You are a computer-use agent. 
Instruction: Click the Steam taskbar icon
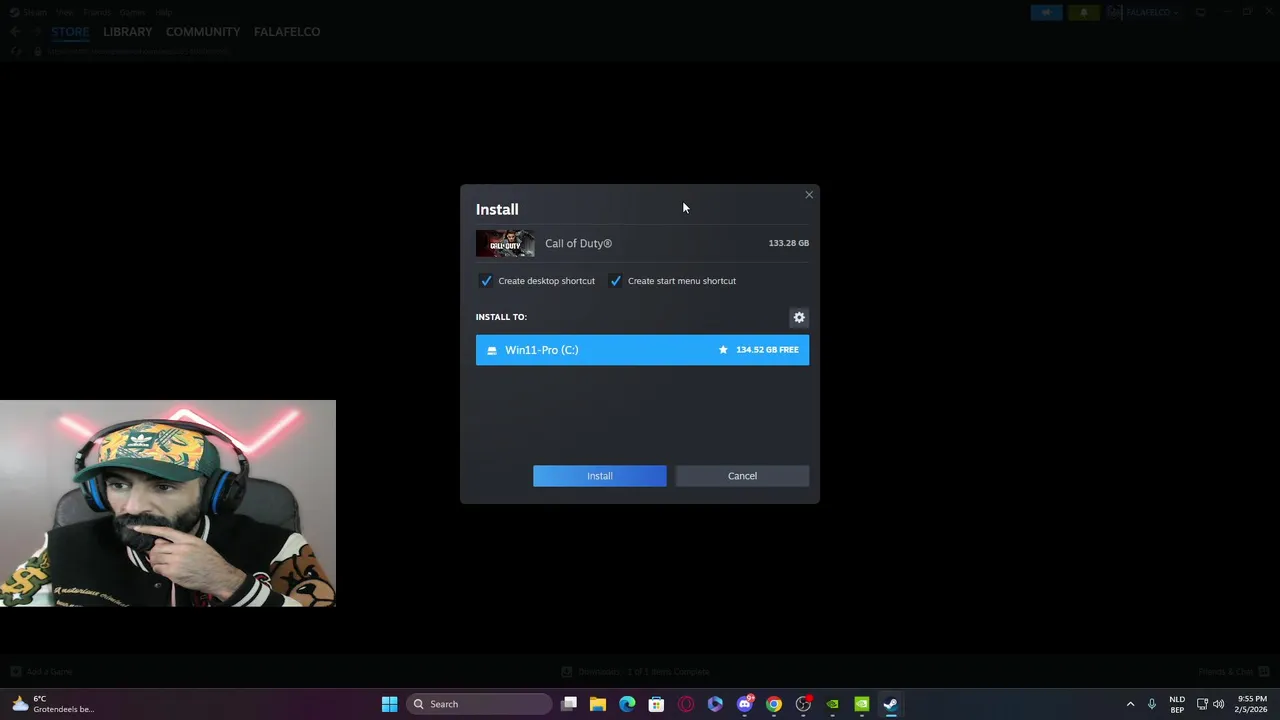(x=891, y=704)
